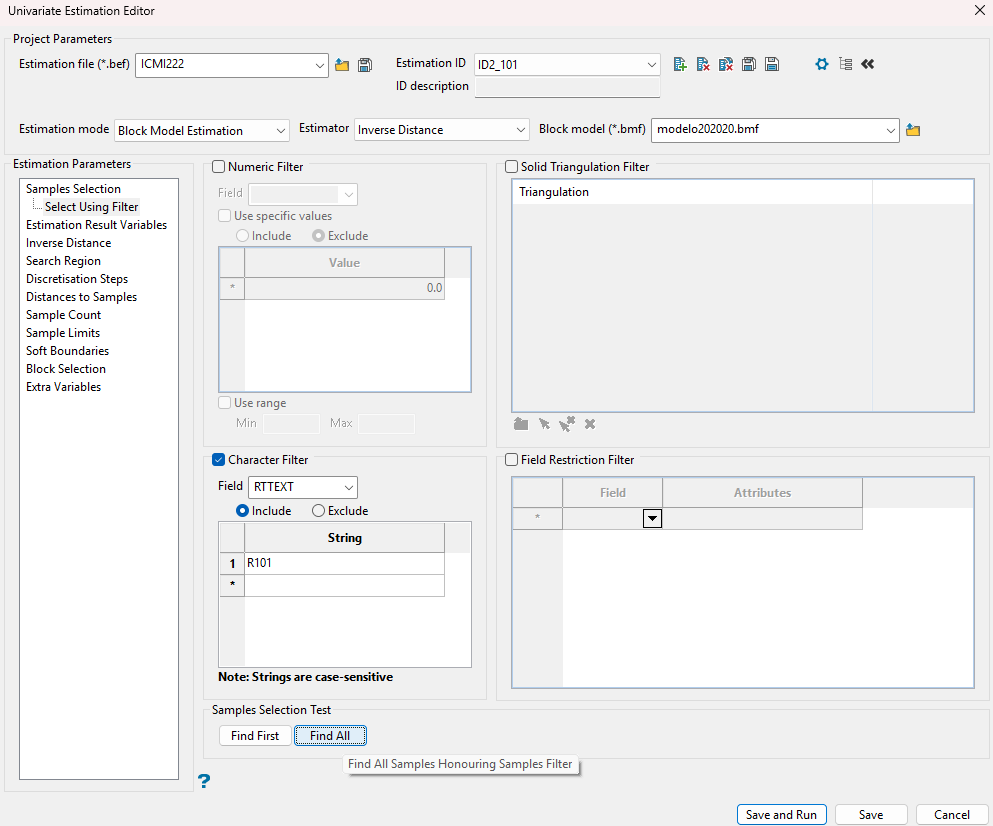This screenshot has width=993, height=826.
Task: Enable the Solid Triangulation Filter checkbox
Action: click(x=511, y=167)
